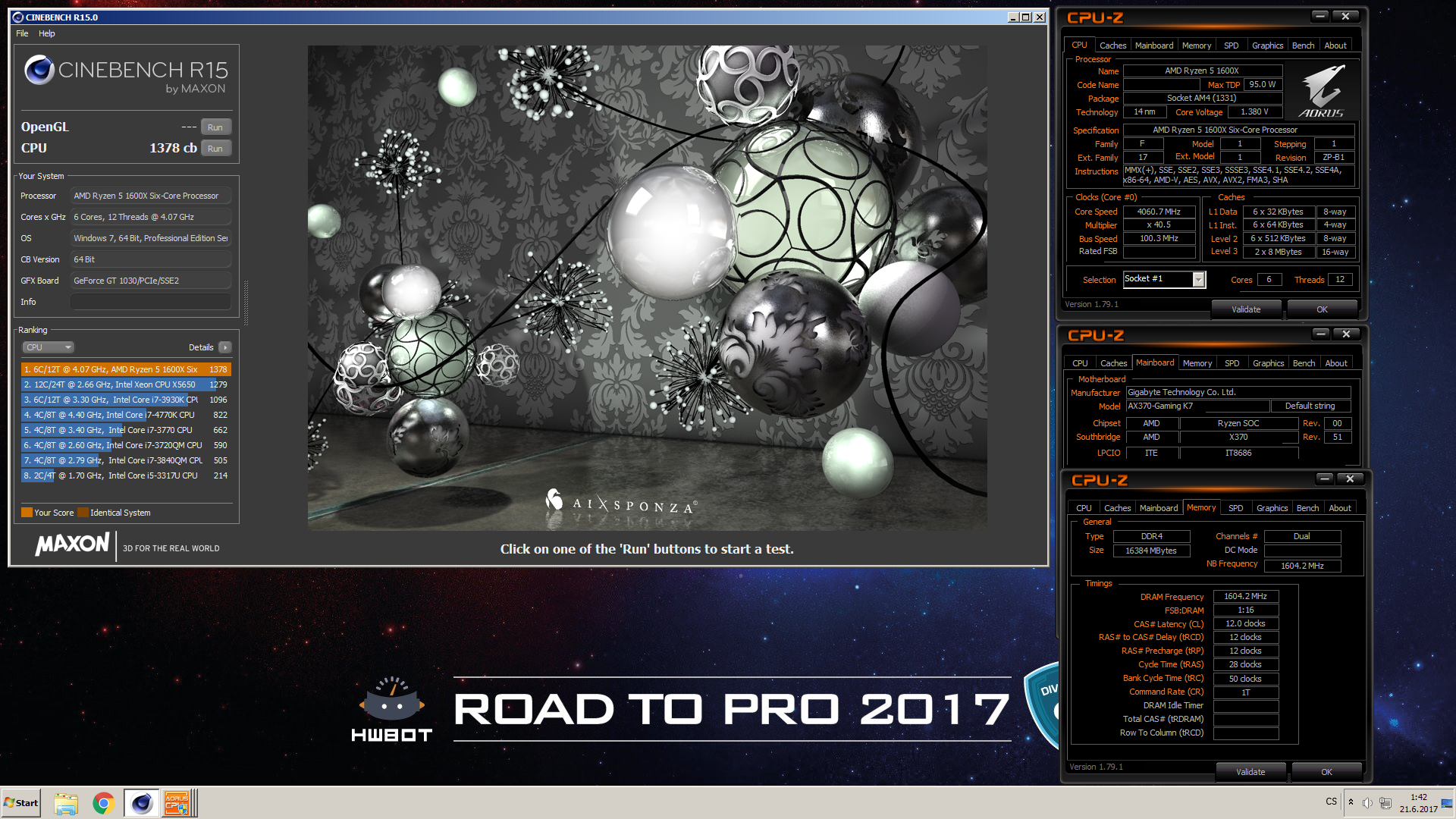The height and width of the screenshot is (819, 1456).
Task: Select ranking row Intel Xeon X5650 1279
Action: [x=126, y=384]
